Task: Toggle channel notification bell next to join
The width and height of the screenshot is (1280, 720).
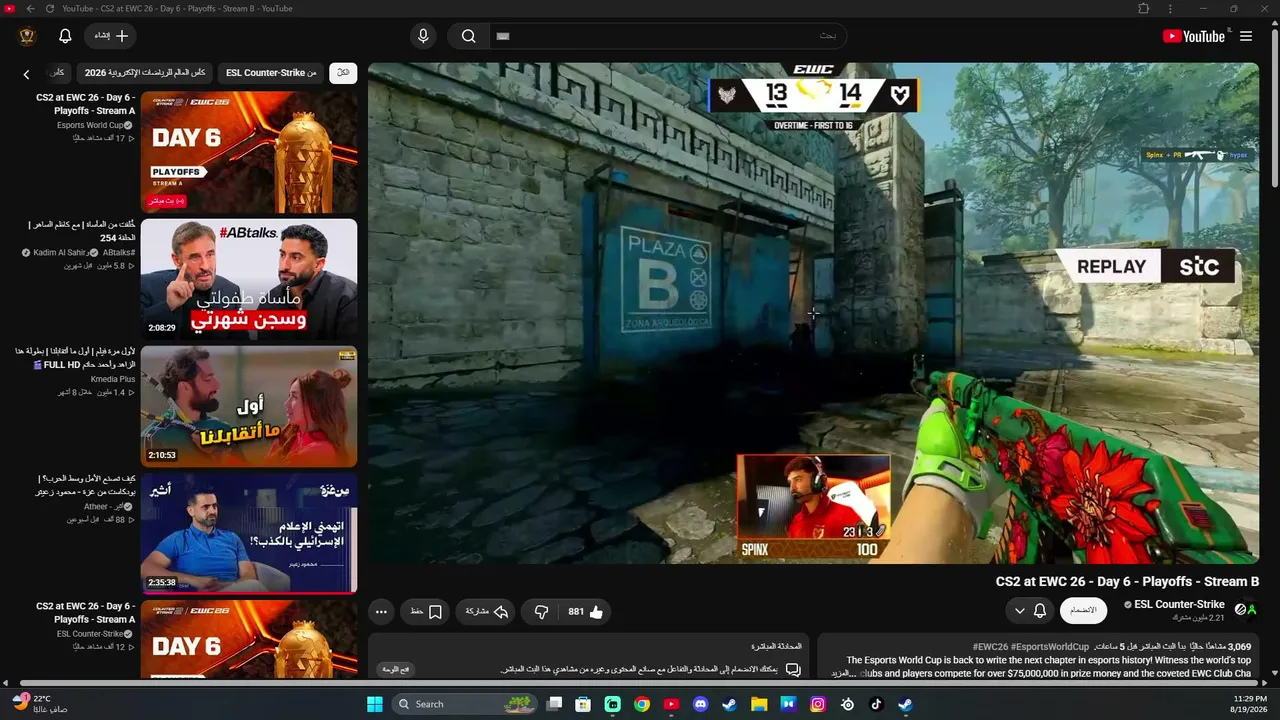Action: [1040, 610]
